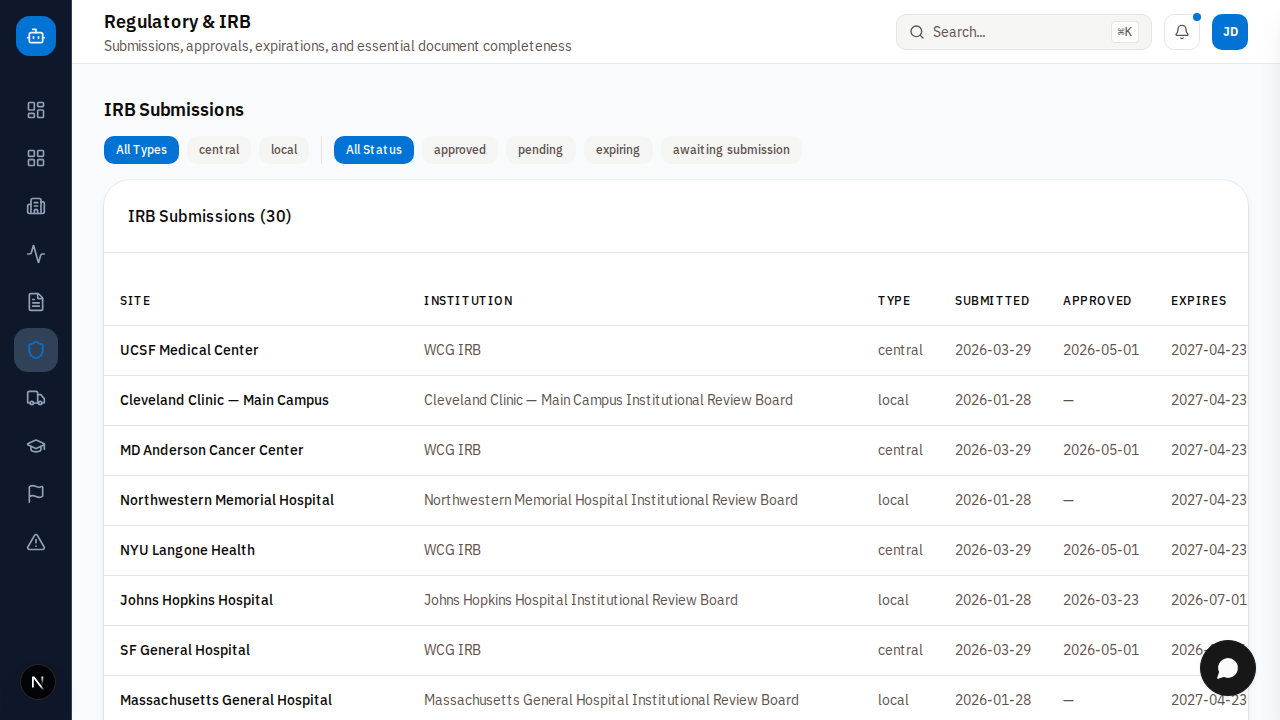Viewport: 1280px width, 720px height.
Task: Open the warning triangle sidebar icon
Action: 36,542
